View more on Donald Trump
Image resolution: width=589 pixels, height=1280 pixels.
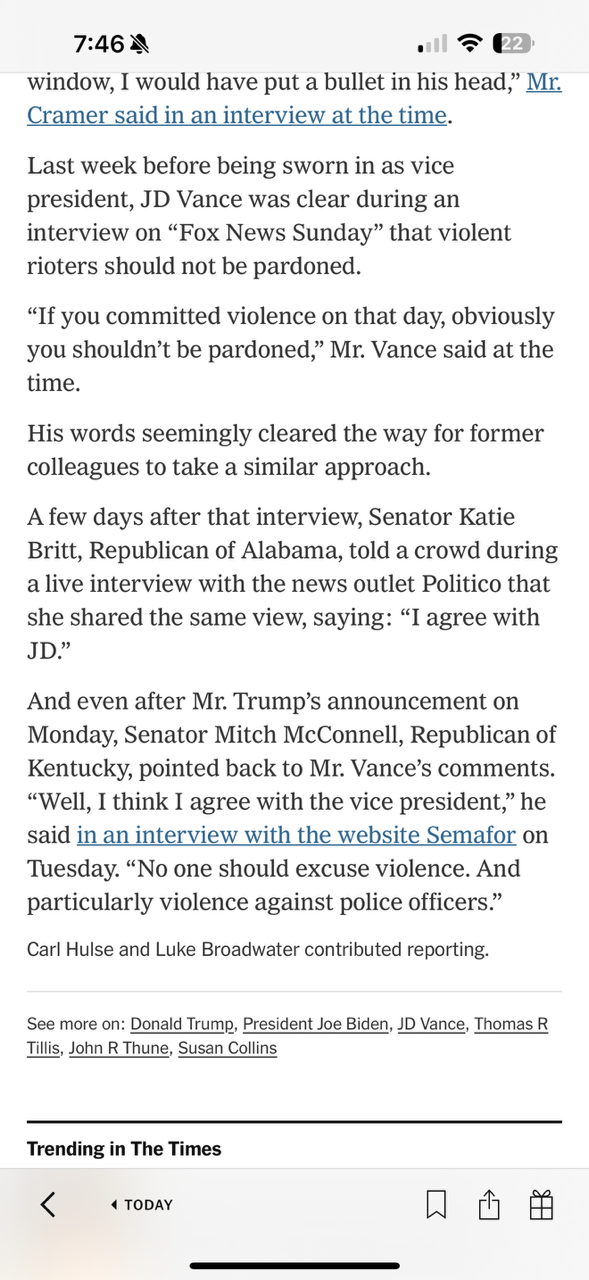coord(183,1024)
